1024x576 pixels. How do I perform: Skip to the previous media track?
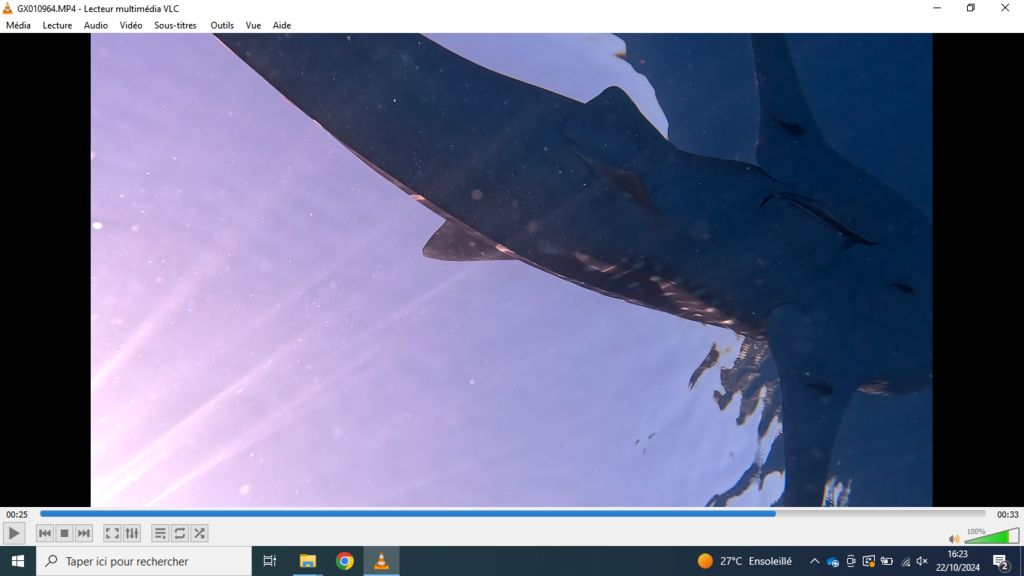(x=45, y=534)
